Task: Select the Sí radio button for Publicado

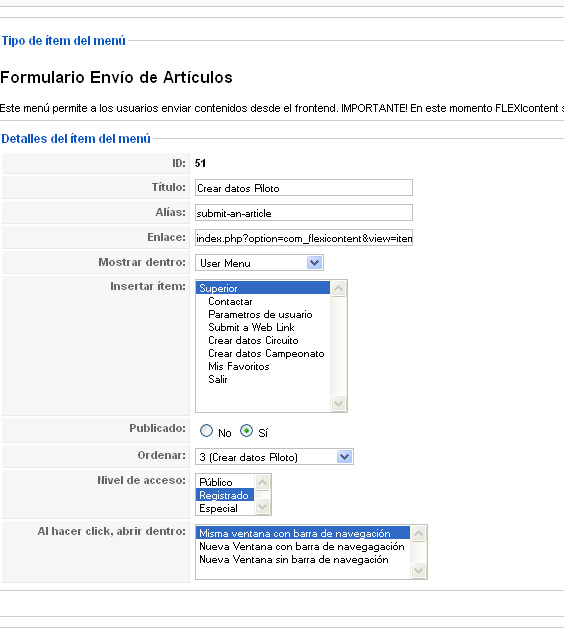Action: (x=246, y=431)
